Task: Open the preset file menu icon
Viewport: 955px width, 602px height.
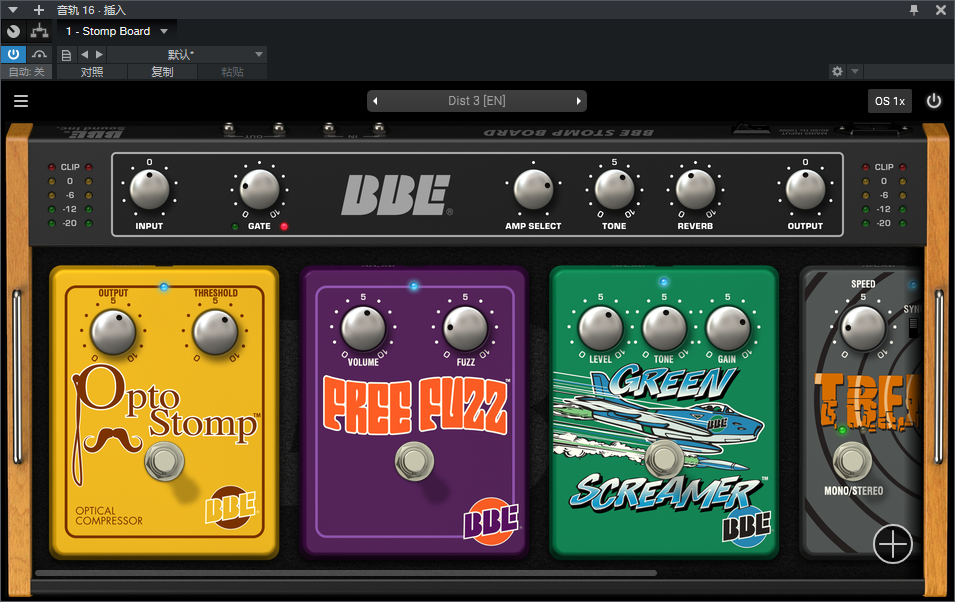Action: point(66,55)
